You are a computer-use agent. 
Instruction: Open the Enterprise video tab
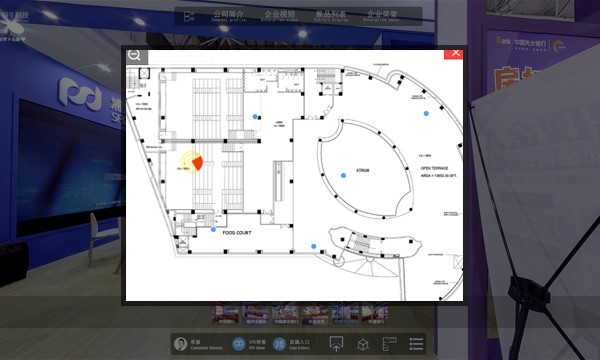(279, 16)
